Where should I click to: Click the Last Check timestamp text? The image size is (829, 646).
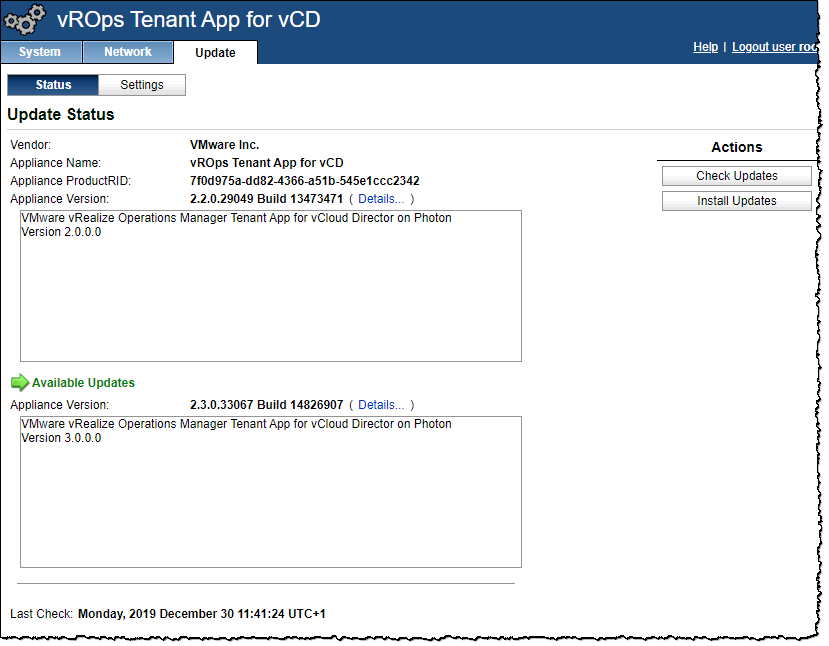tap(201, 613)
